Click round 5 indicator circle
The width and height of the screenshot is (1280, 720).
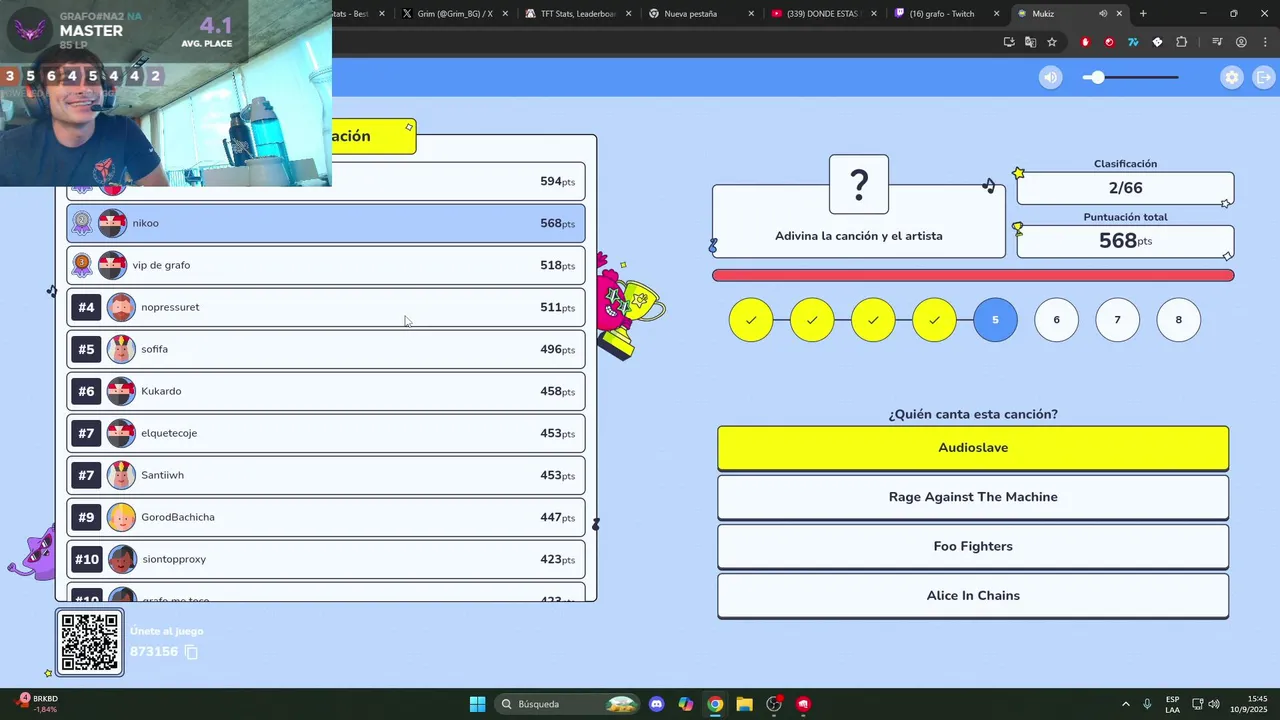[995, 320]
